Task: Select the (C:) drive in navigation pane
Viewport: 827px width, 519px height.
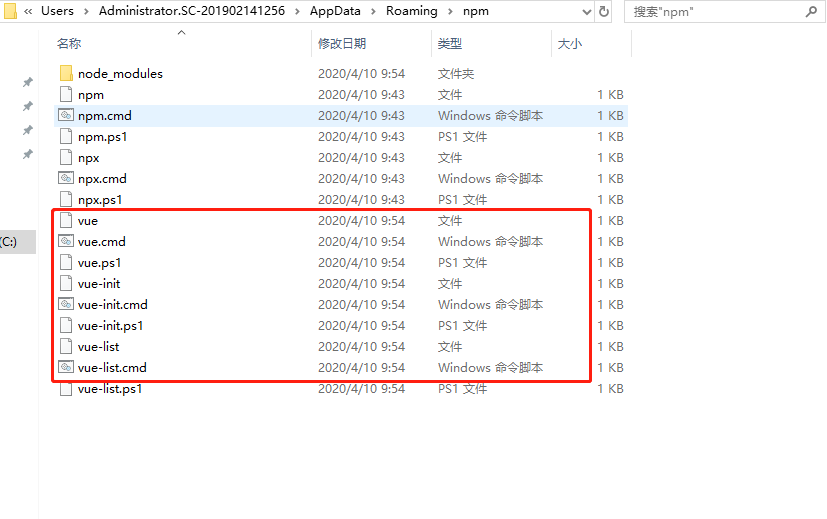Action: point(17,242)
